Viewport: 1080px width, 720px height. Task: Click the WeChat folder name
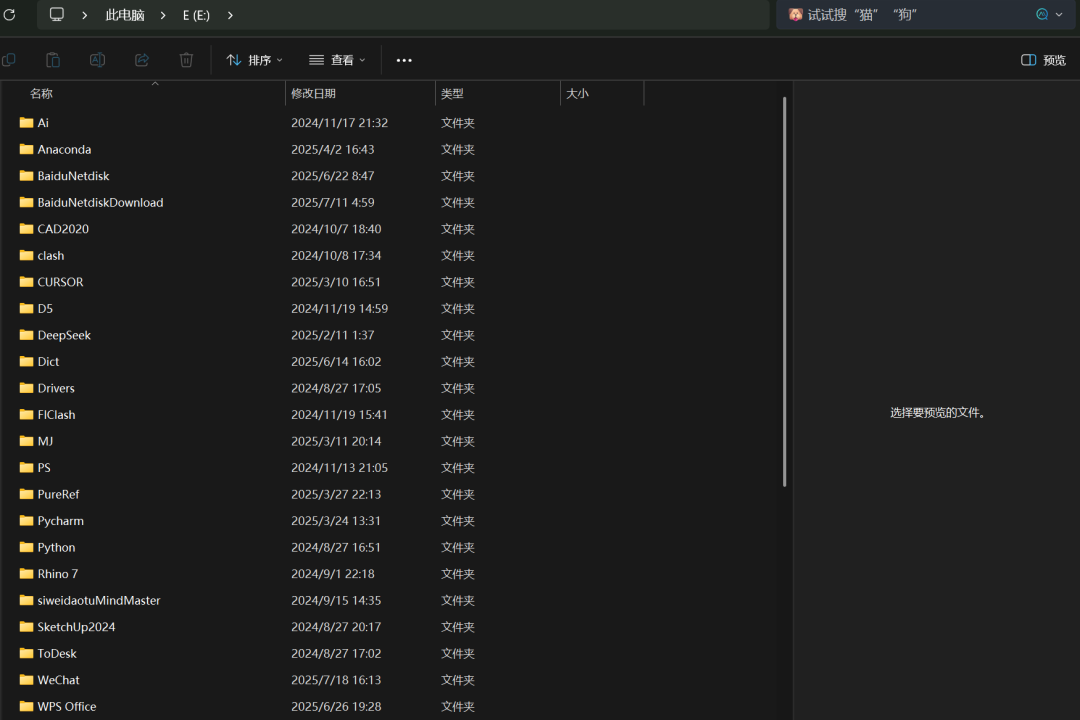(x=59, y=680)
